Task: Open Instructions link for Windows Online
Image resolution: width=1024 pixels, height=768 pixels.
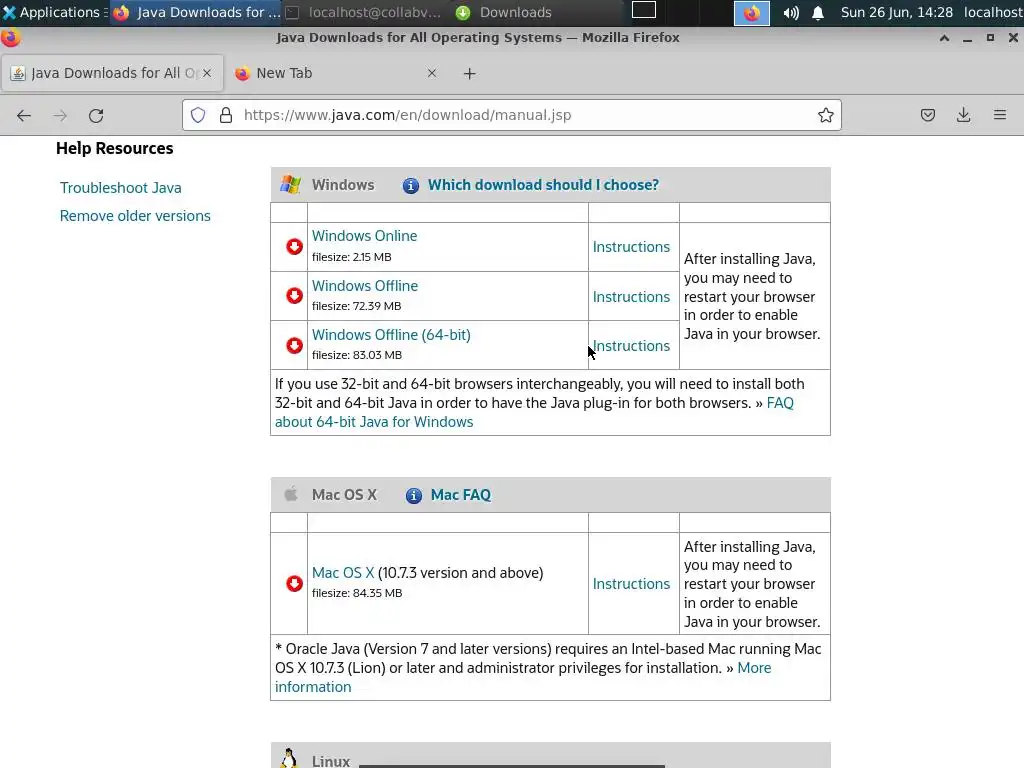Action: pos(632,247)
